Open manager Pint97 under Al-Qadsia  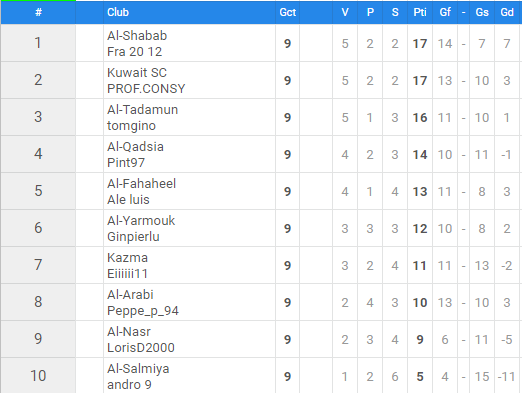tap(126, 163)
